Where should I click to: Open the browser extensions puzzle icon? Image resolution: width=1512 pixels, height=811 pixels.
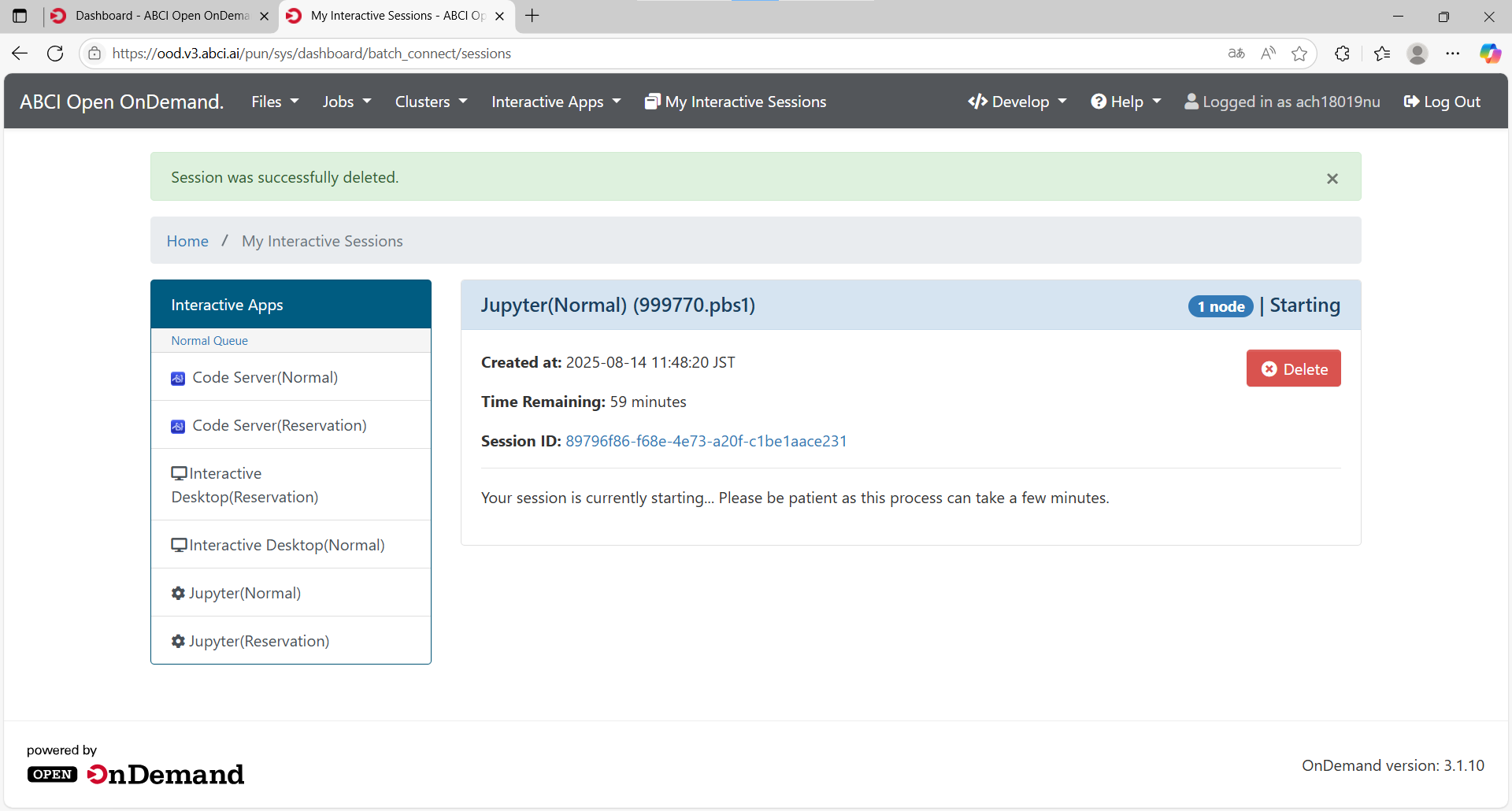(x=1343, y=54)
